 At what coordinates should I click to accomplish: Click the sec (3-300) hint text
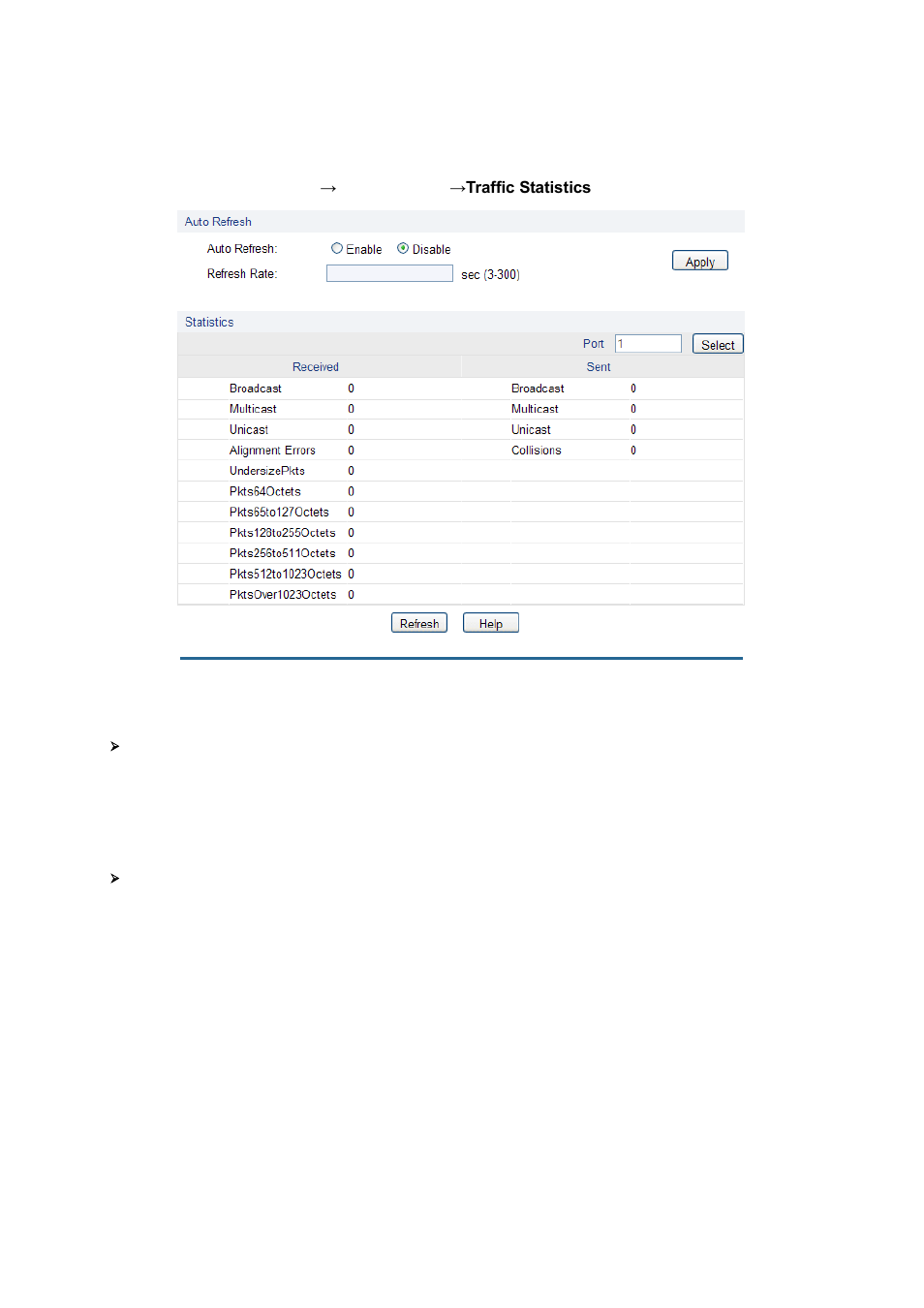pyautogui.click(x=490, y=275)
